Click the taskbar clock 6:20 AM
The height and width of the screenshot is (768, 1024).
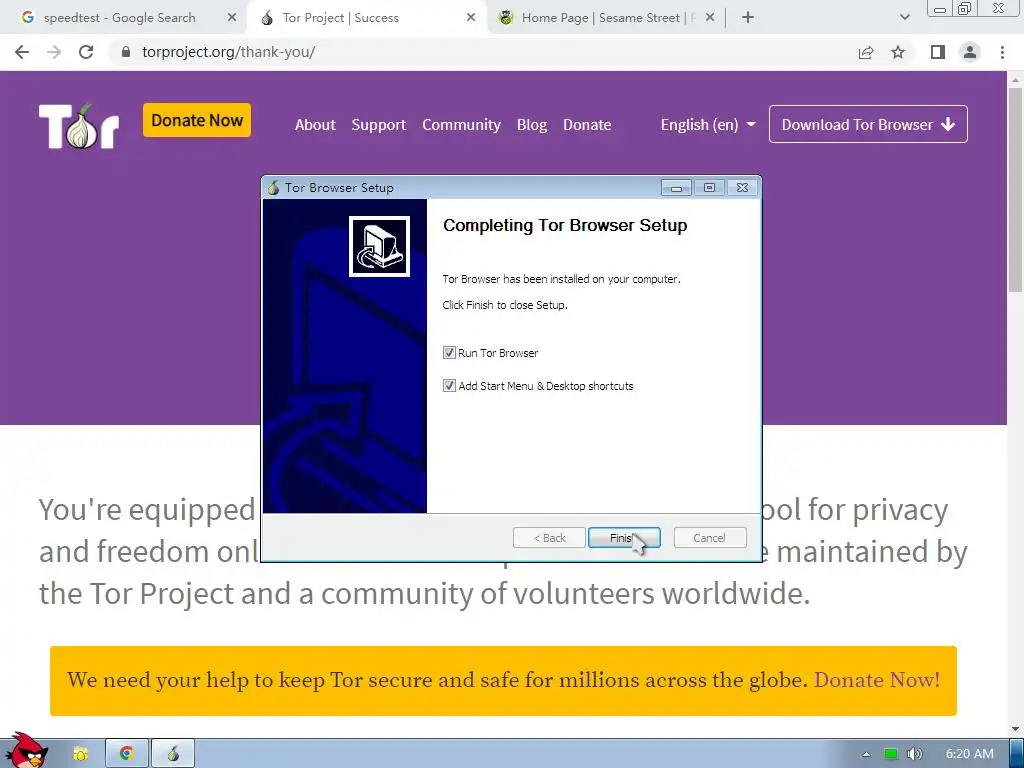(970, 754)
